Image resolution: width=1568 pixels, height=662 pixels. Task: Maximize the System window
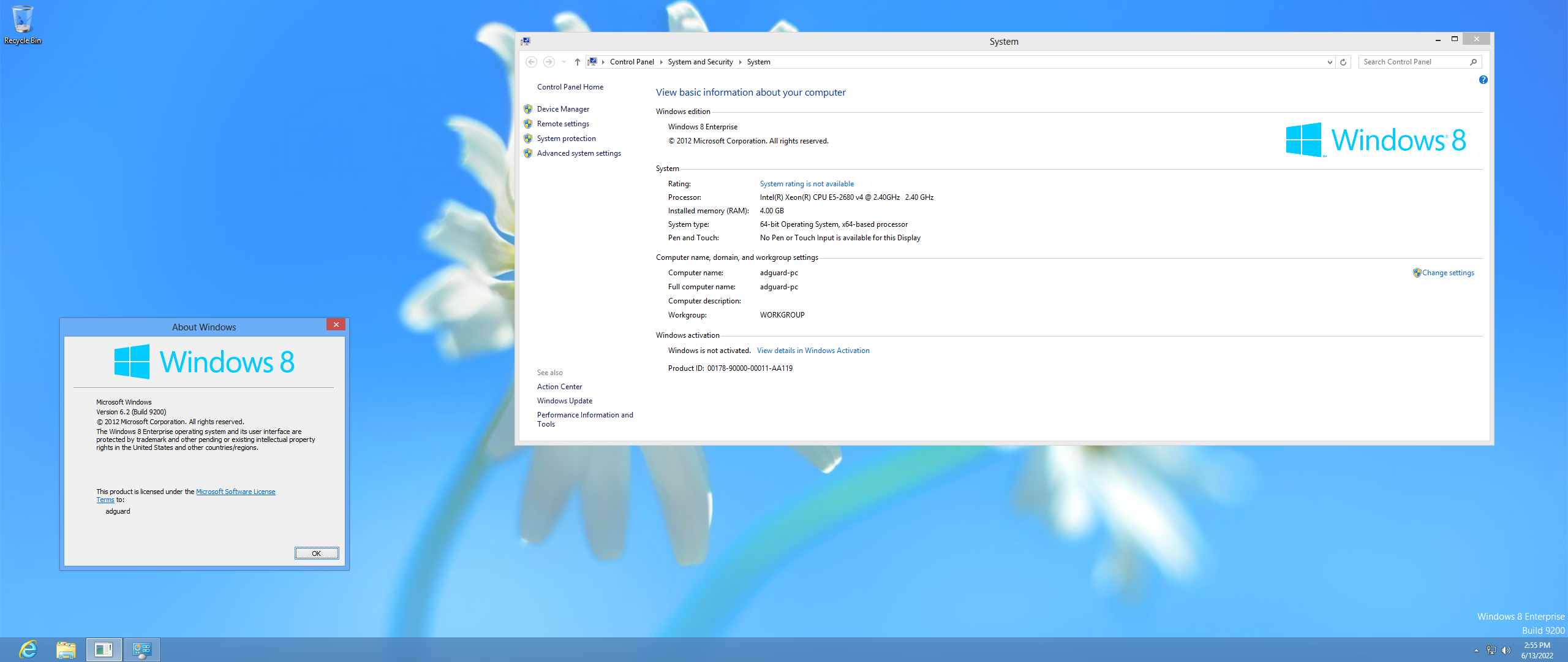click(1454, 39)
